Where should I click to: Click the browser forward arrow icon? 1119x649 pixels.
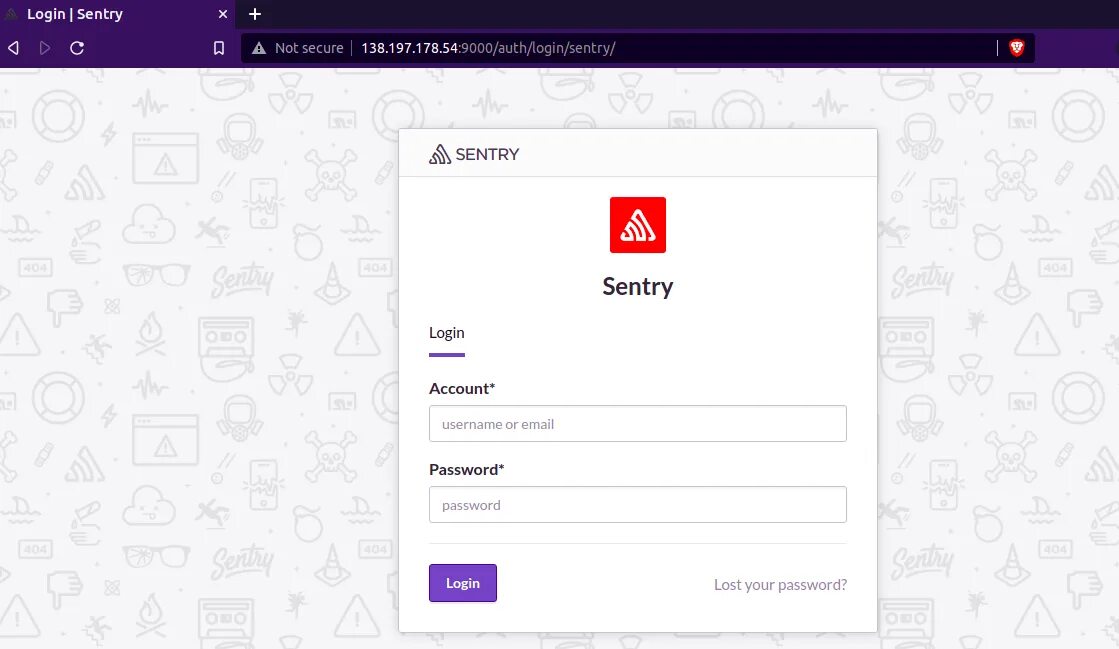pos(45,48)
